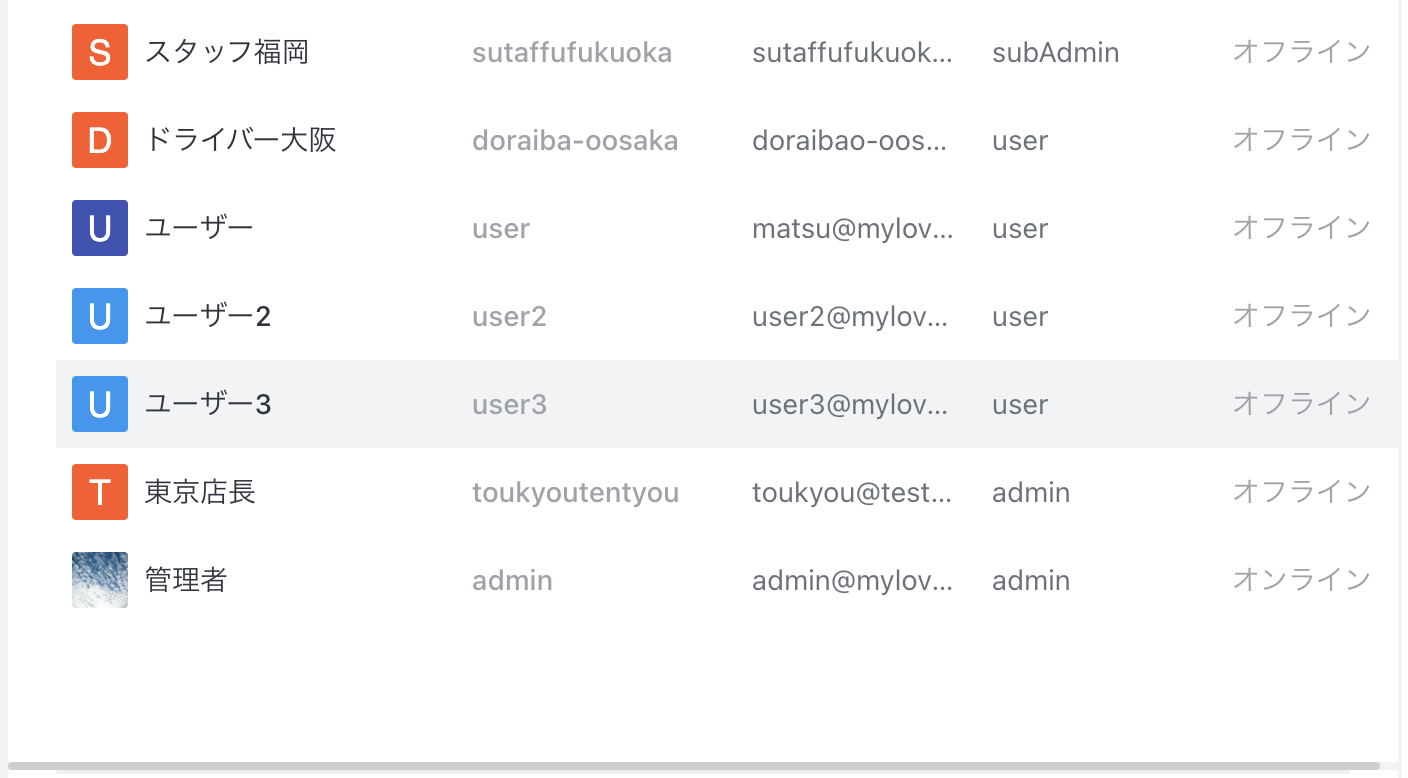This screenshot has height=778, width=1408.
Task: Select the スタッフ福岡 user name
Action: [227, 52]
